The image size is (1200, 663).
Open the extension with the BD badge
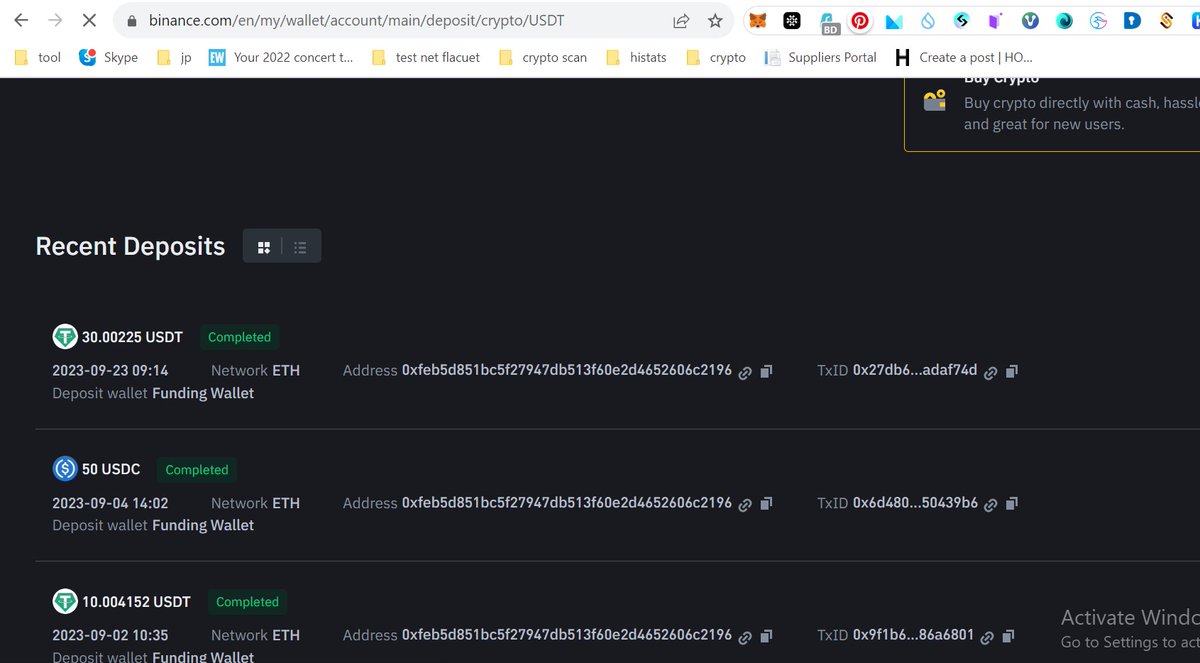coord(828,22)
